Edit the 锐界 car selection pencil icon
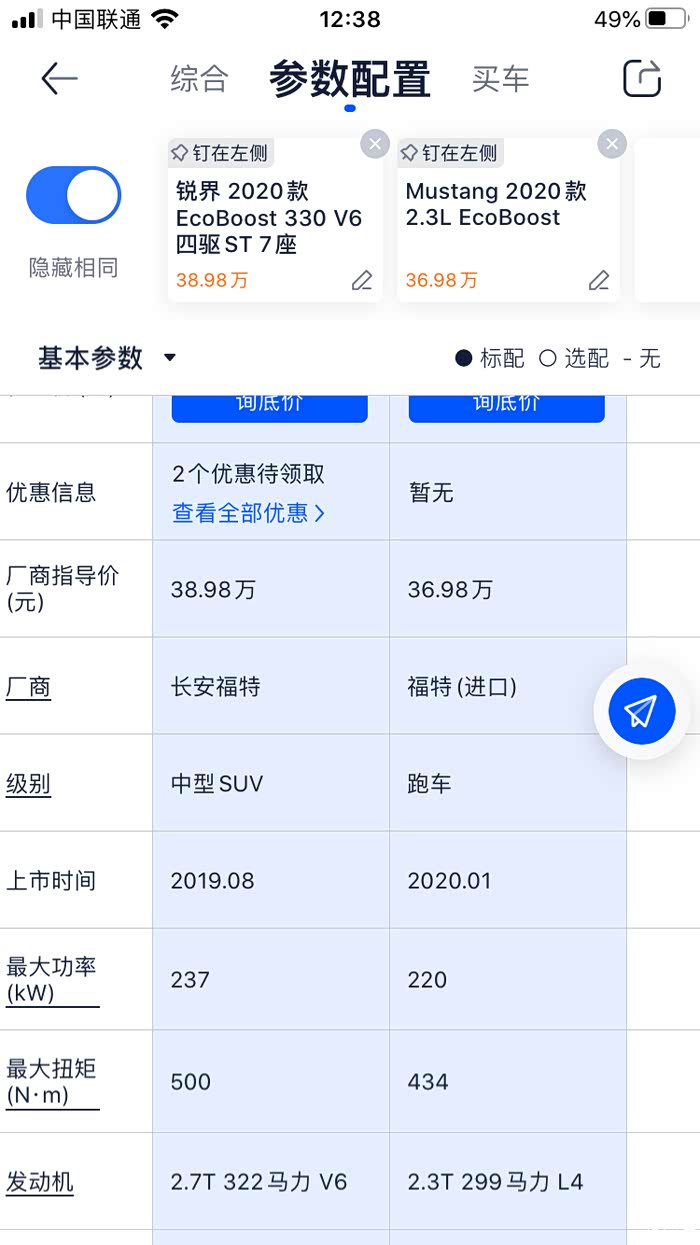 click(362, 281)
